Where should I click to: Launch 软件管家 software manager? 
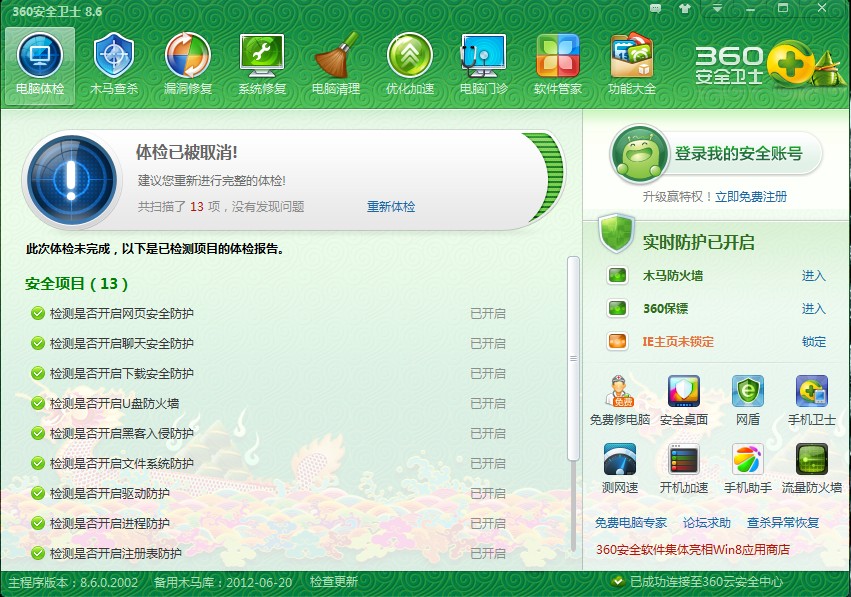(558, 66)
